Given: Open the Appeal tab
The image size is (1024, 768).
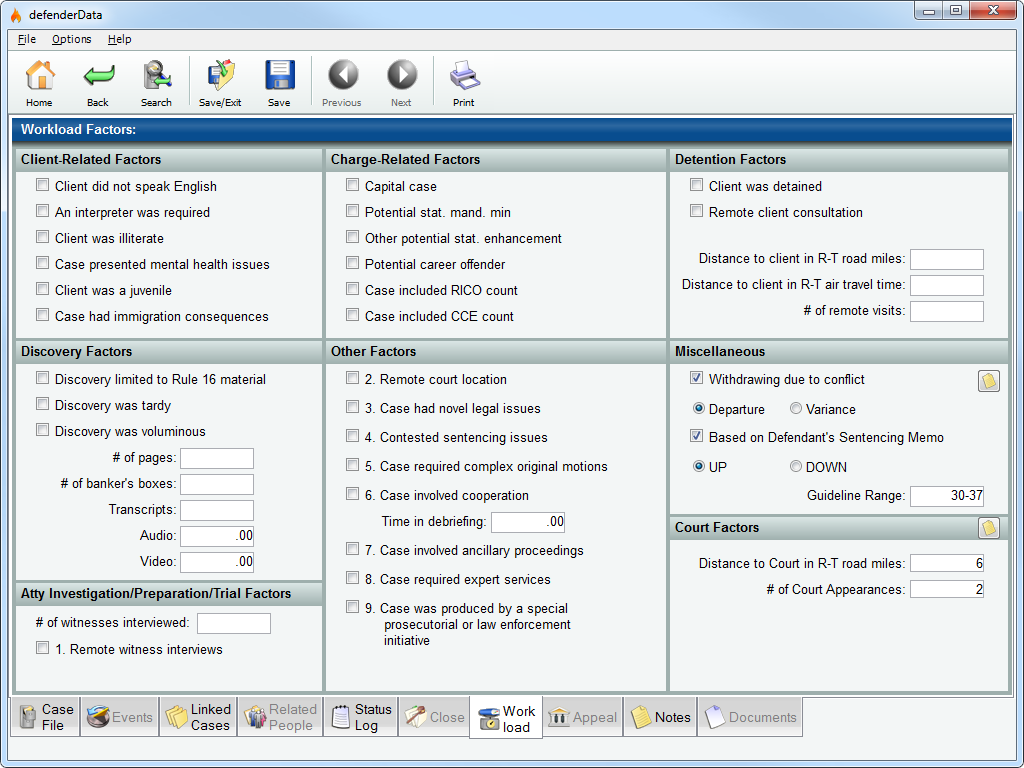Looking at the screenshot, I should pos(583,716).
